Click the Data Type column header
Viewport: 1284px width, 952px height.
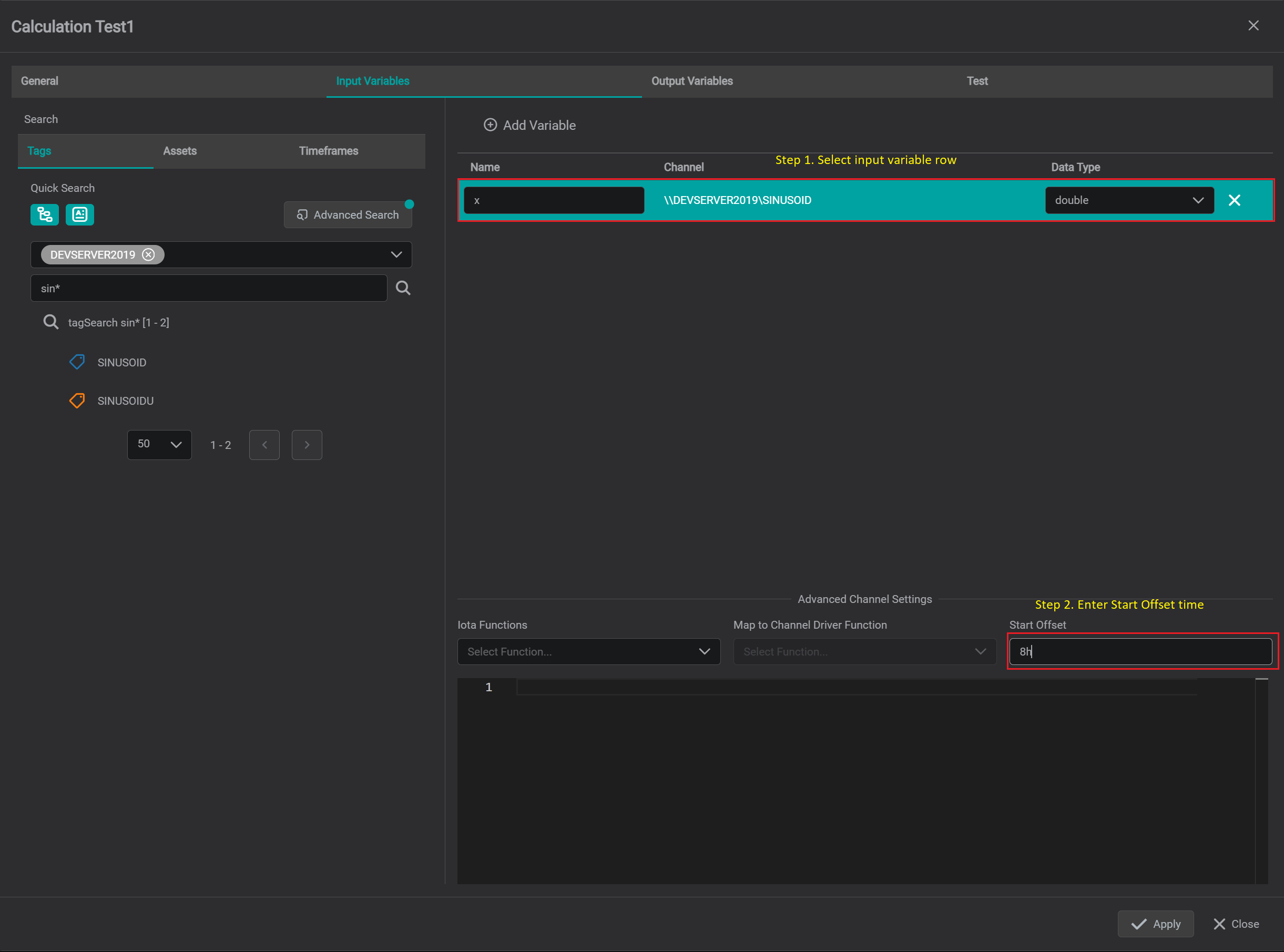(1075, 167)
